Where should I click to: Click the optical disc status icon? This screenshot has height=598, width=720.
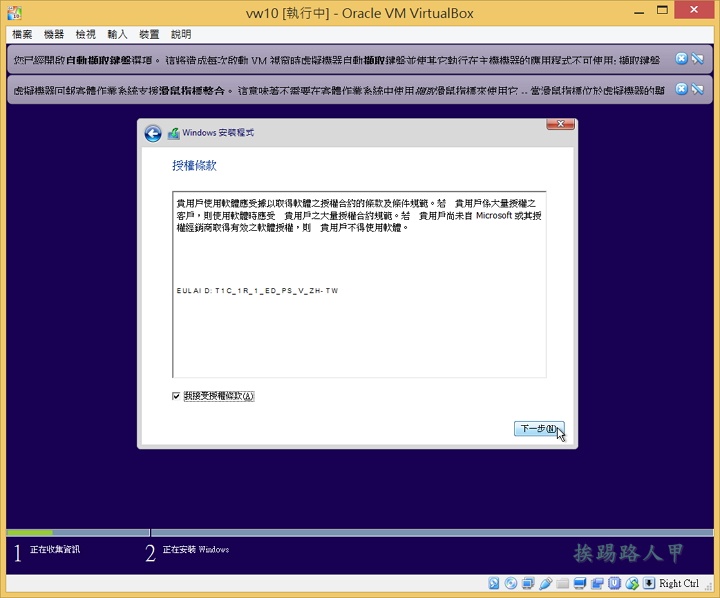pyautogui.click(x=511, y=583)
